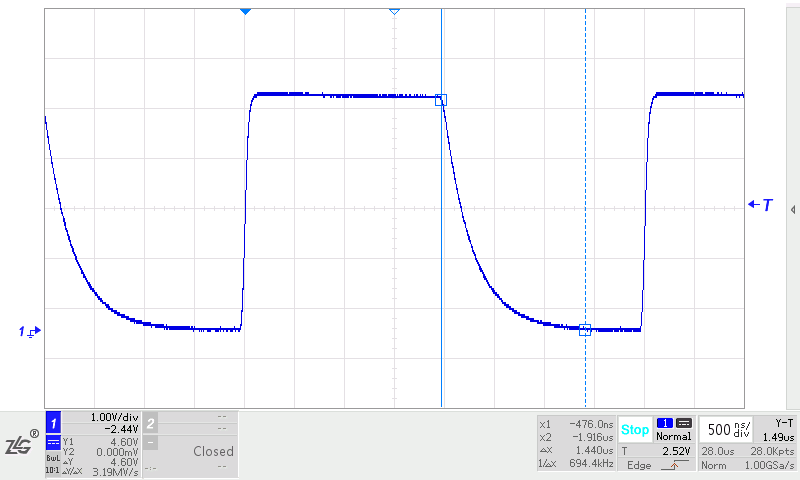Toggle the Stop run state button

pyautogui.click(x=635, y=430)
